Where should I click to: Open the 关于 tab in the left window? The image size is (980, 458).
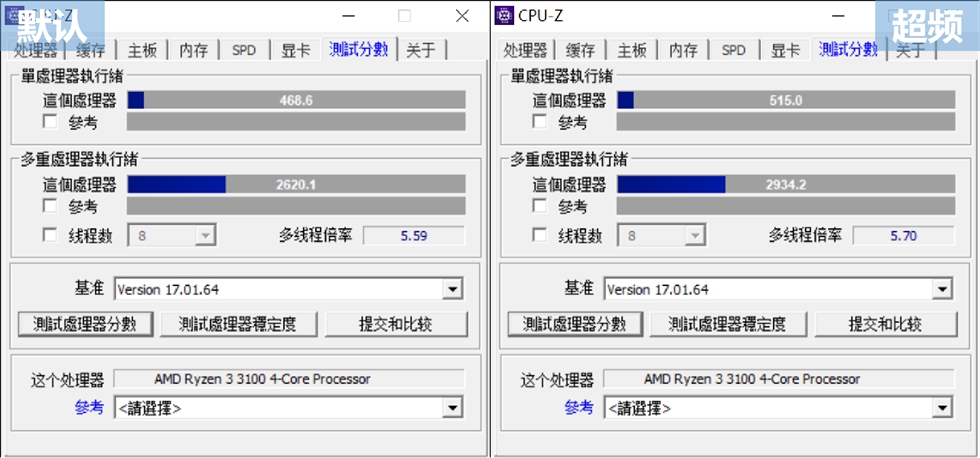[x=421, y=50]
